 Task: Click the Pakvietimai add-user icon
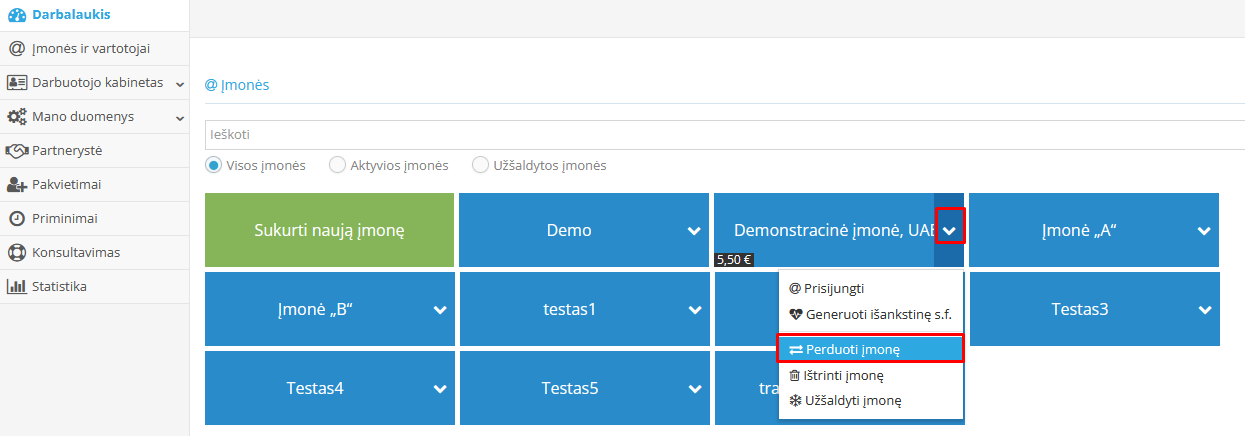coord(17,184)
